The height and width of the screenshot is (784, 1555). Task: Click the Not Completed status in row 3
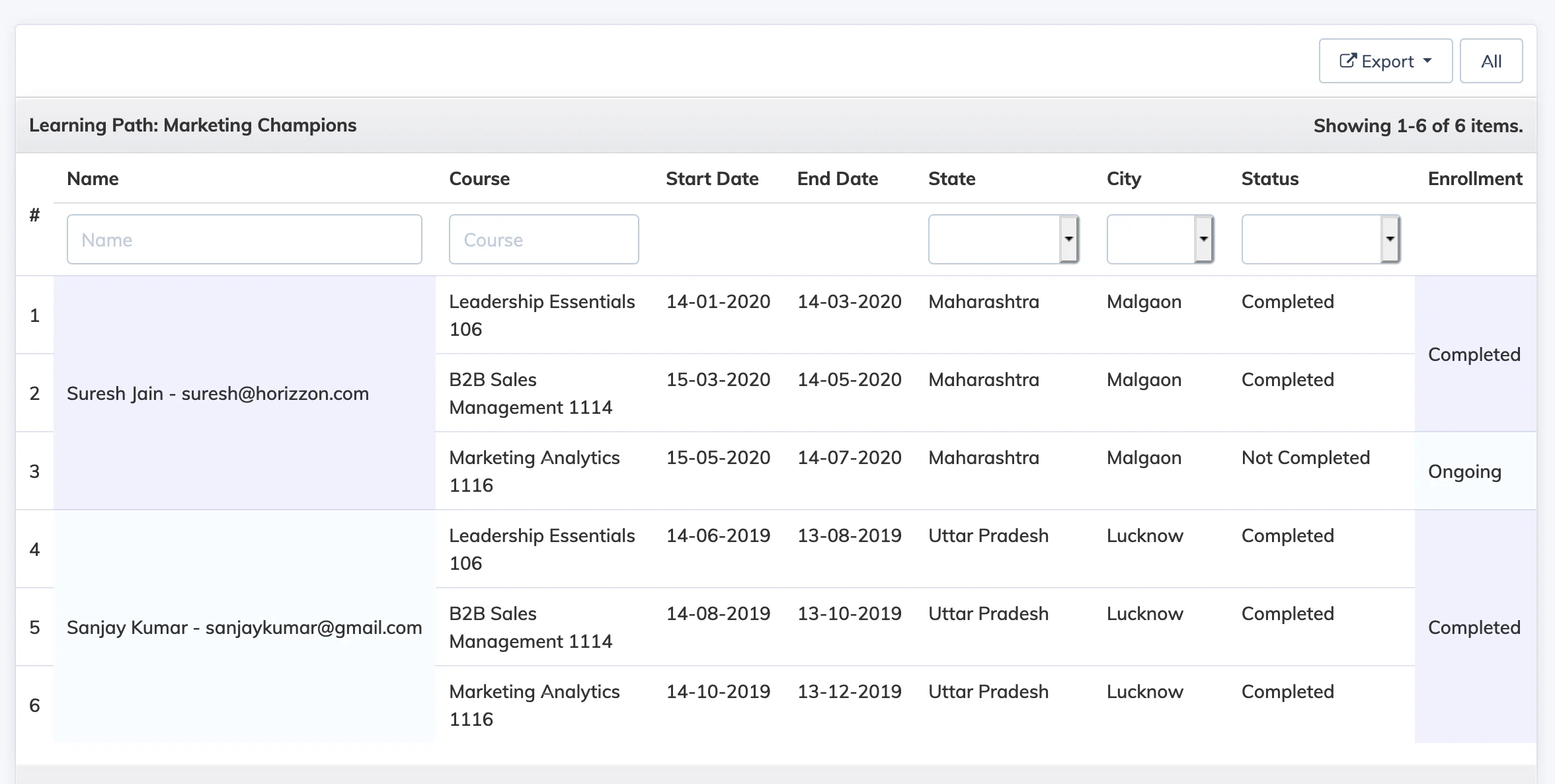(x=1306, y=457)
